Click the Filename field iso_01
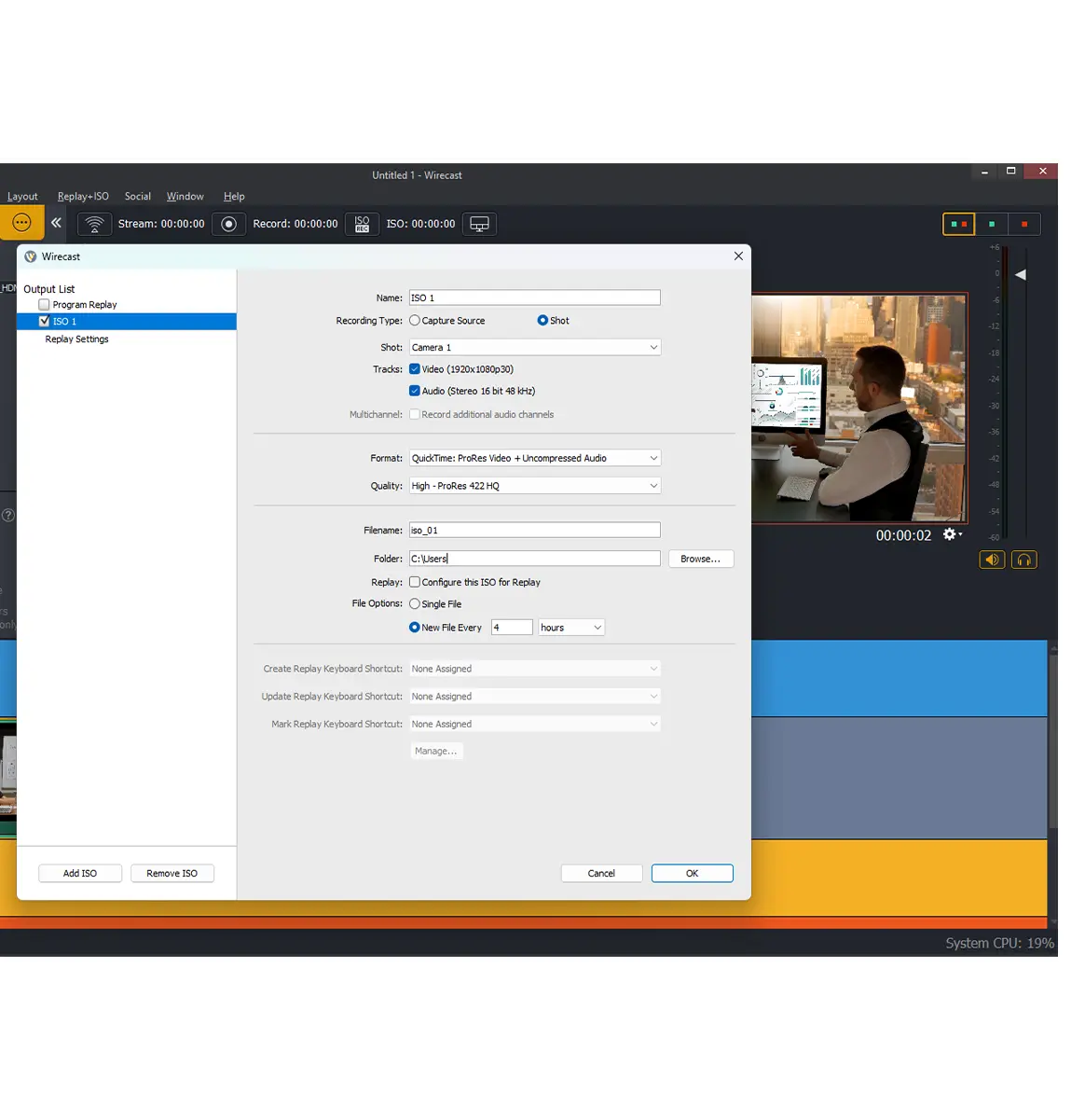This screenshot has width=1085, height=1120. click(535, 530)
